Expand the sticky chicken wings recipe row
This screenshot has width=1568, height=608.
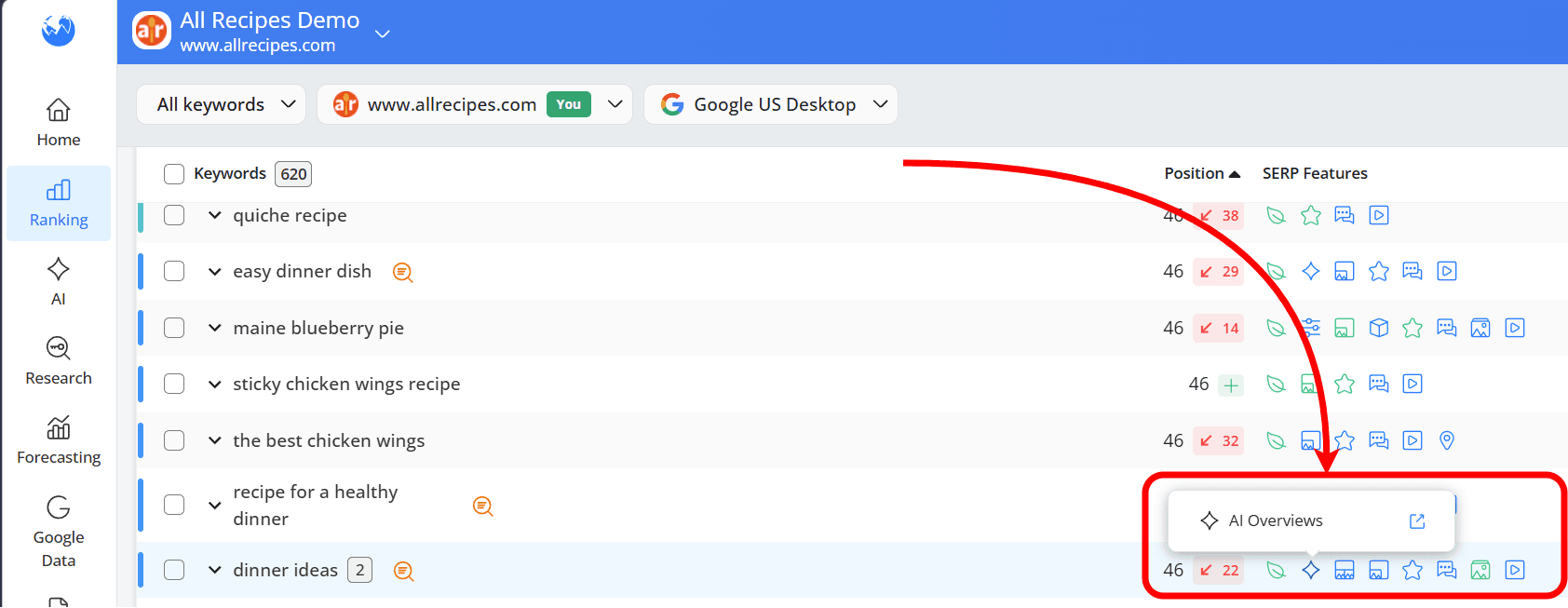pyautogui.click(x=214, y=384)
